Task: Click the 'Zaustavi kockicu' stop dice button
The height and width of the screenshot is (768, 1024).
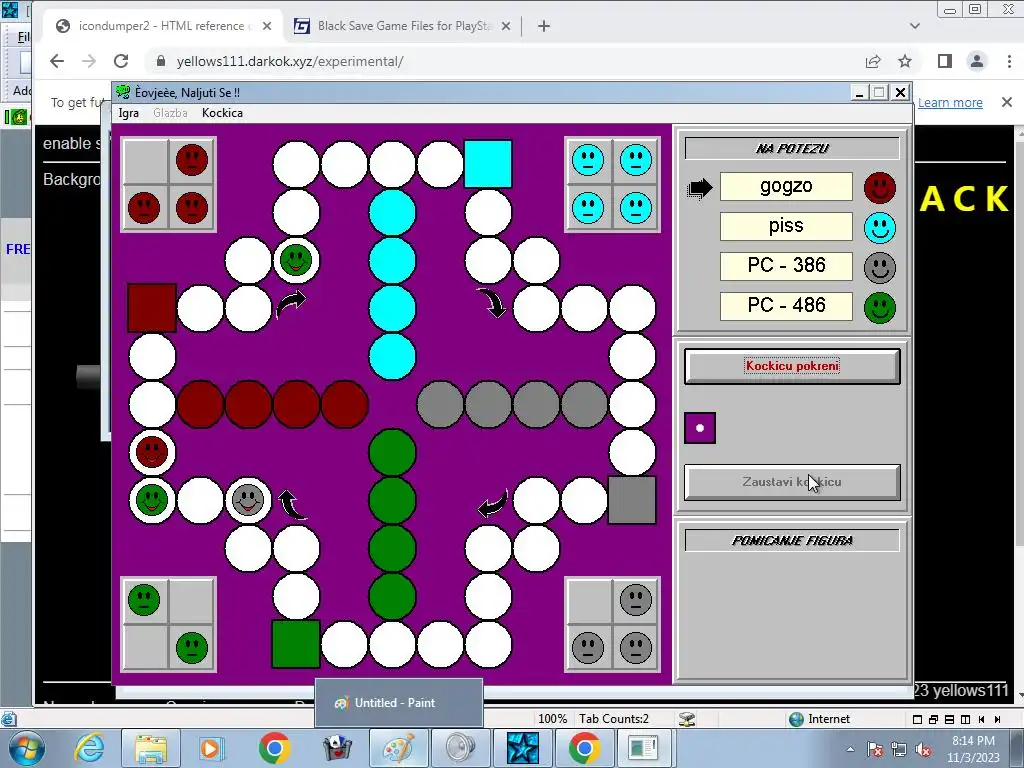Action: pyautogui.click(x=792, y=483)
